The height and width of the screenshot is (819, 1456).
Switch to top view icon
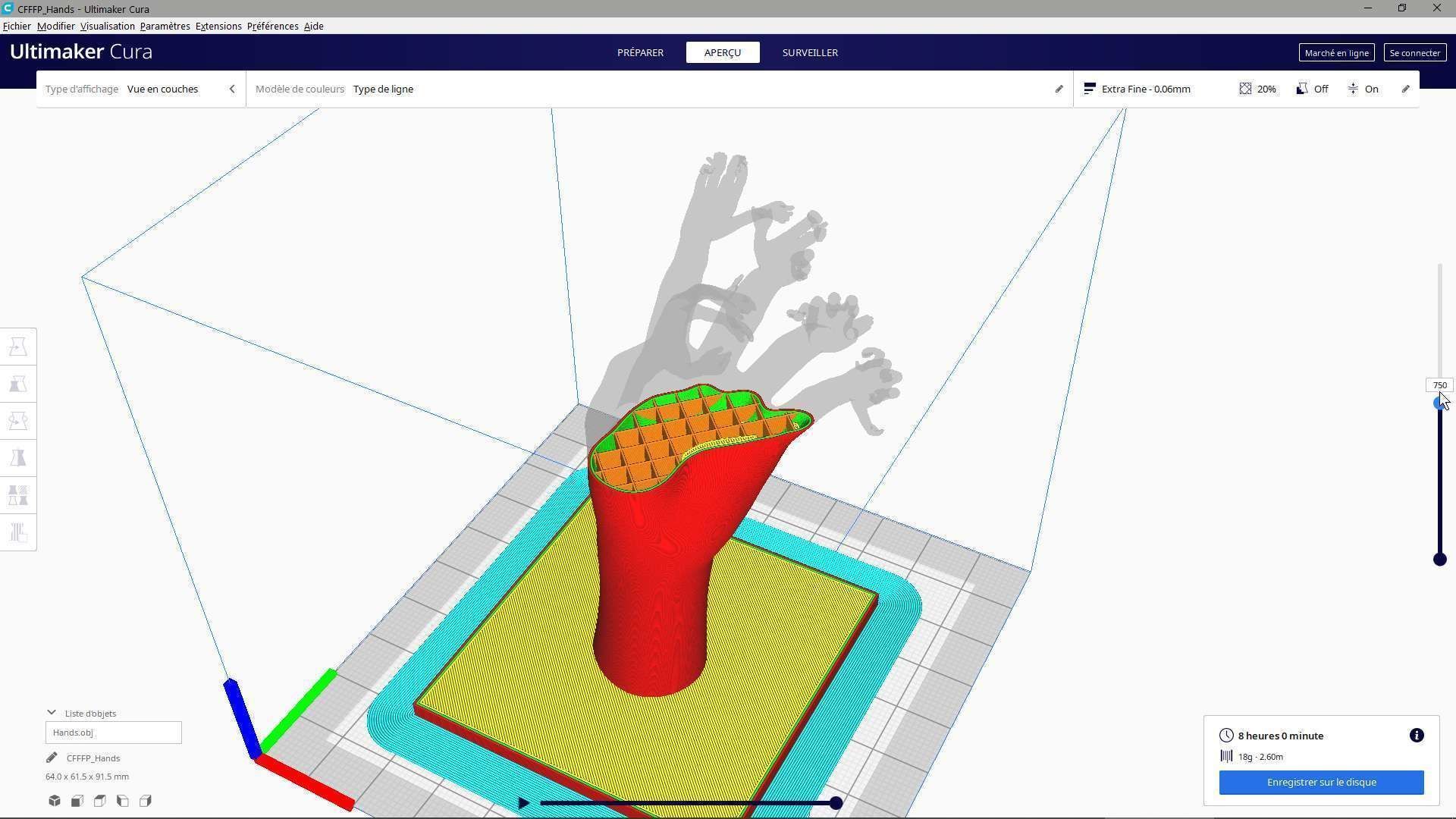click(x=100, y=801)
